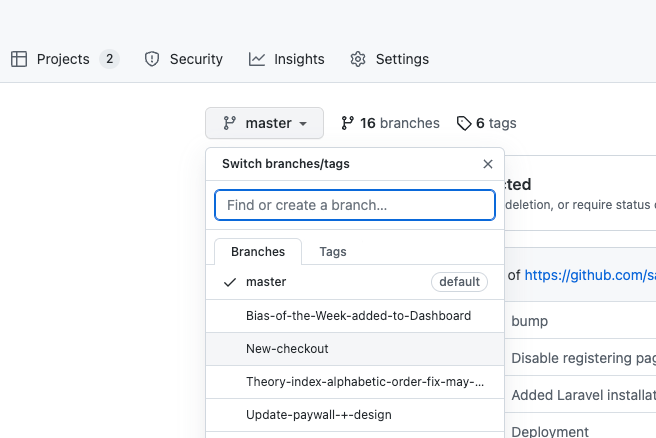Click the branch icon in master button
The width and height of the screenshot is (656, 438).
229,123
